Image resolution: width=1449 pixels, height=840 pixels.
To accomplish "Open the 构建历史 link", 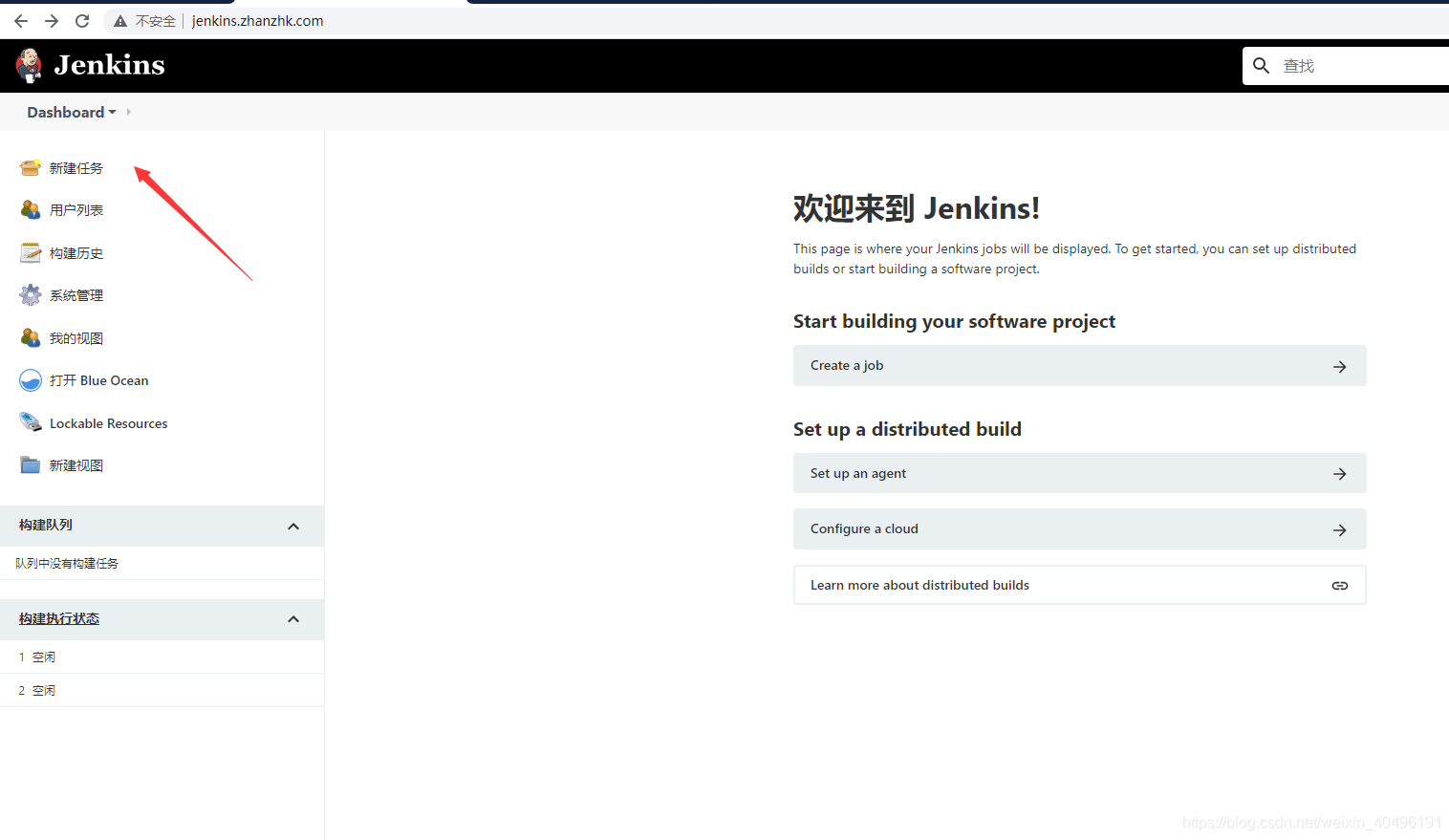I will (x=76, y=253).
